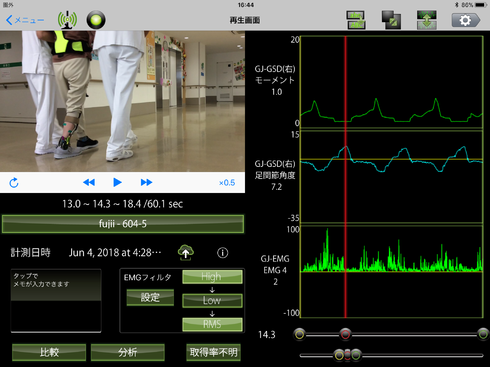Tap the lower slider's green end handle
Image resolution: width=490 pixels, height=367 pixels.
[356, 355]
